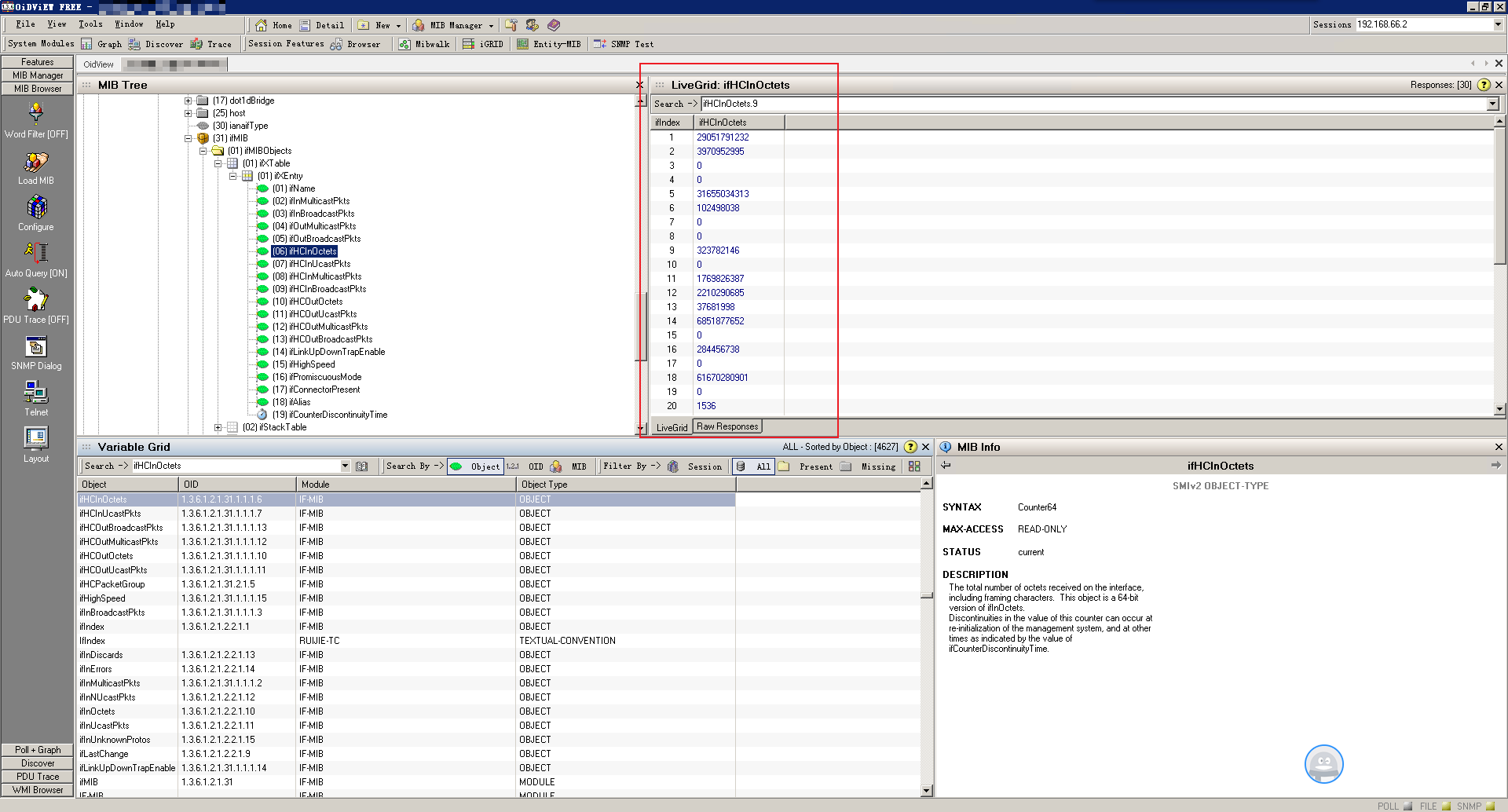Open the SNMP Dialog sidebar icon
Screen dimensions: 1508x812
click(36, 346)
